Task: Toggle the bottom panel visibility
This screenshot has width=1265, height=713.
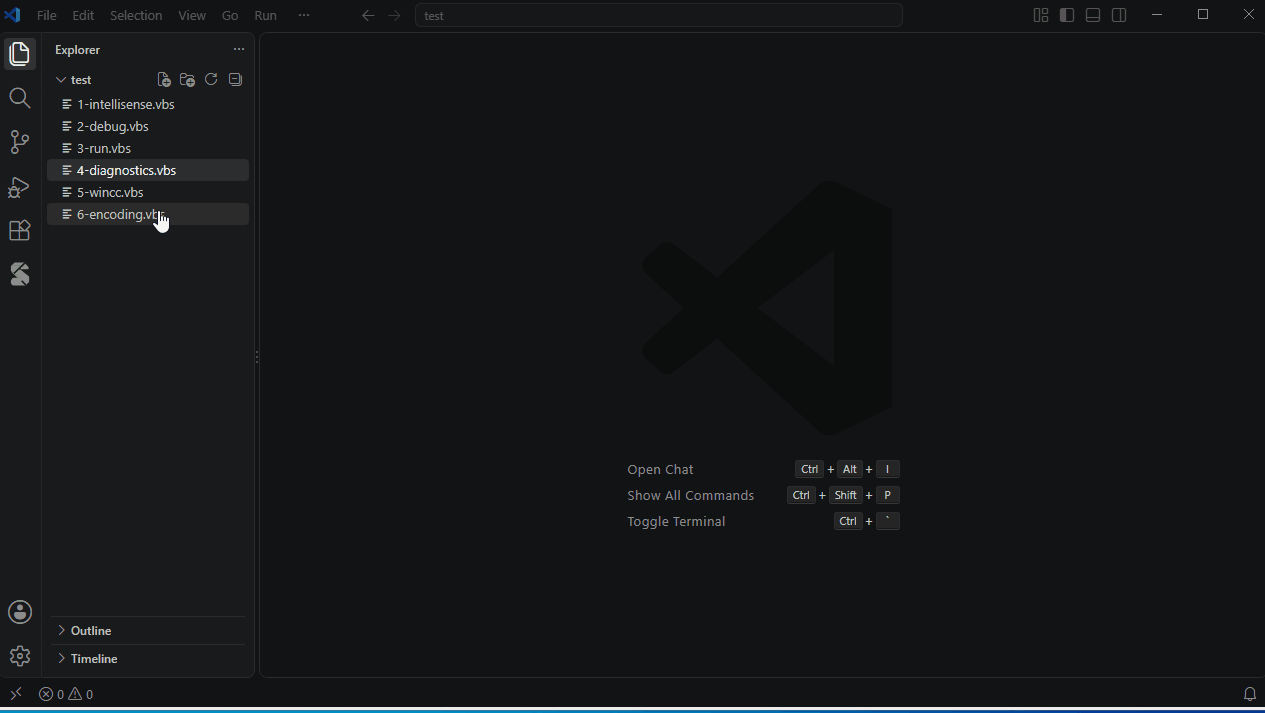Action: coord(1093,15)
